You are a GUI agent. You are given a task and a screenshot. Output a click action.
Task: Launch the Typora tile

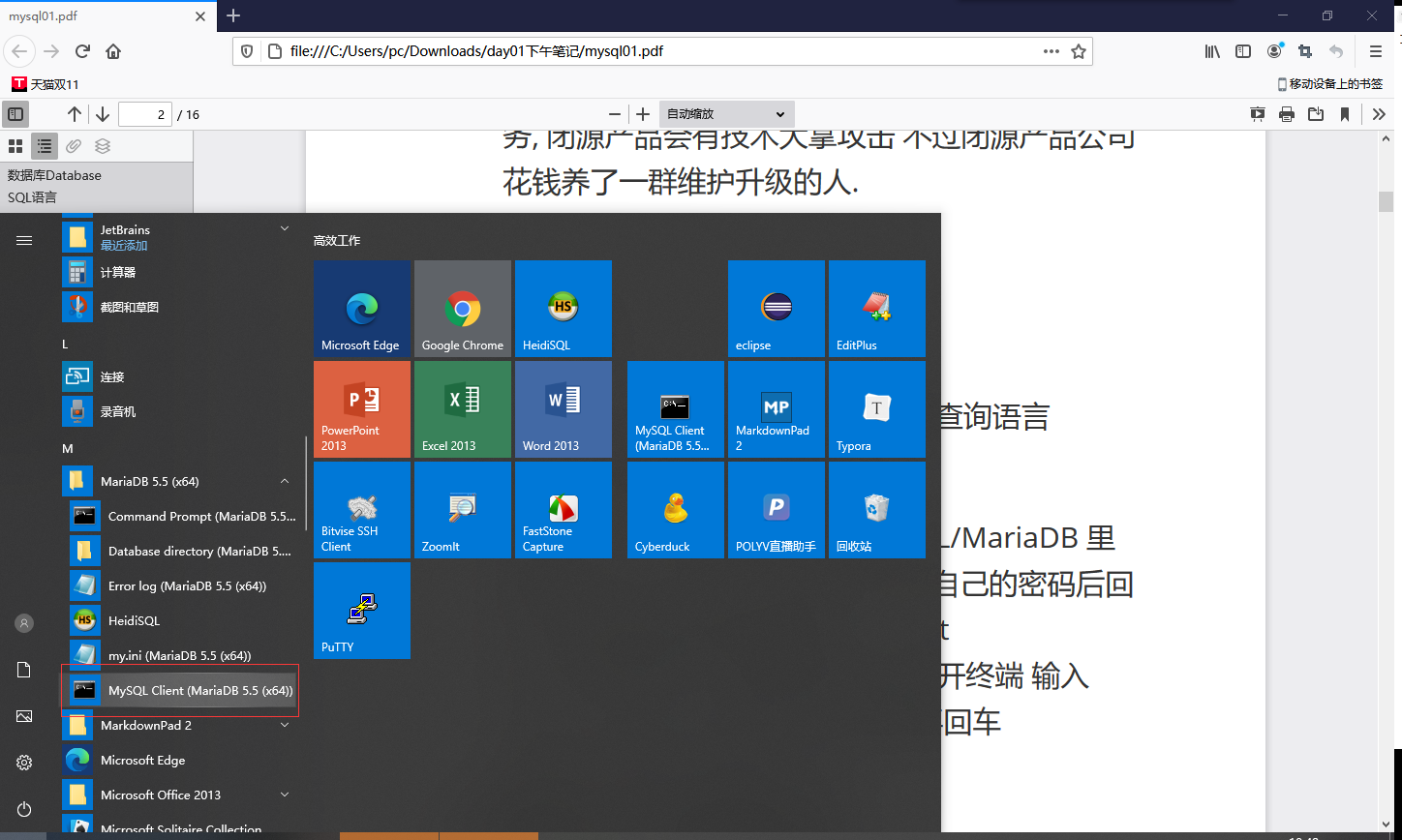point(877,409)
